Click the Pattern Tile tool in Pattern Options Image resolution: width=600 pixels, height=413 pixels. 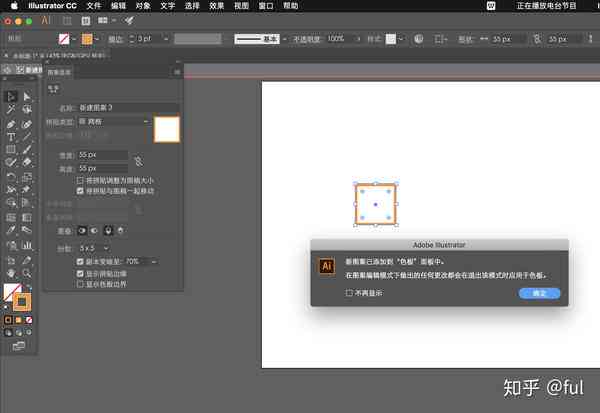(x=54, y=90)
